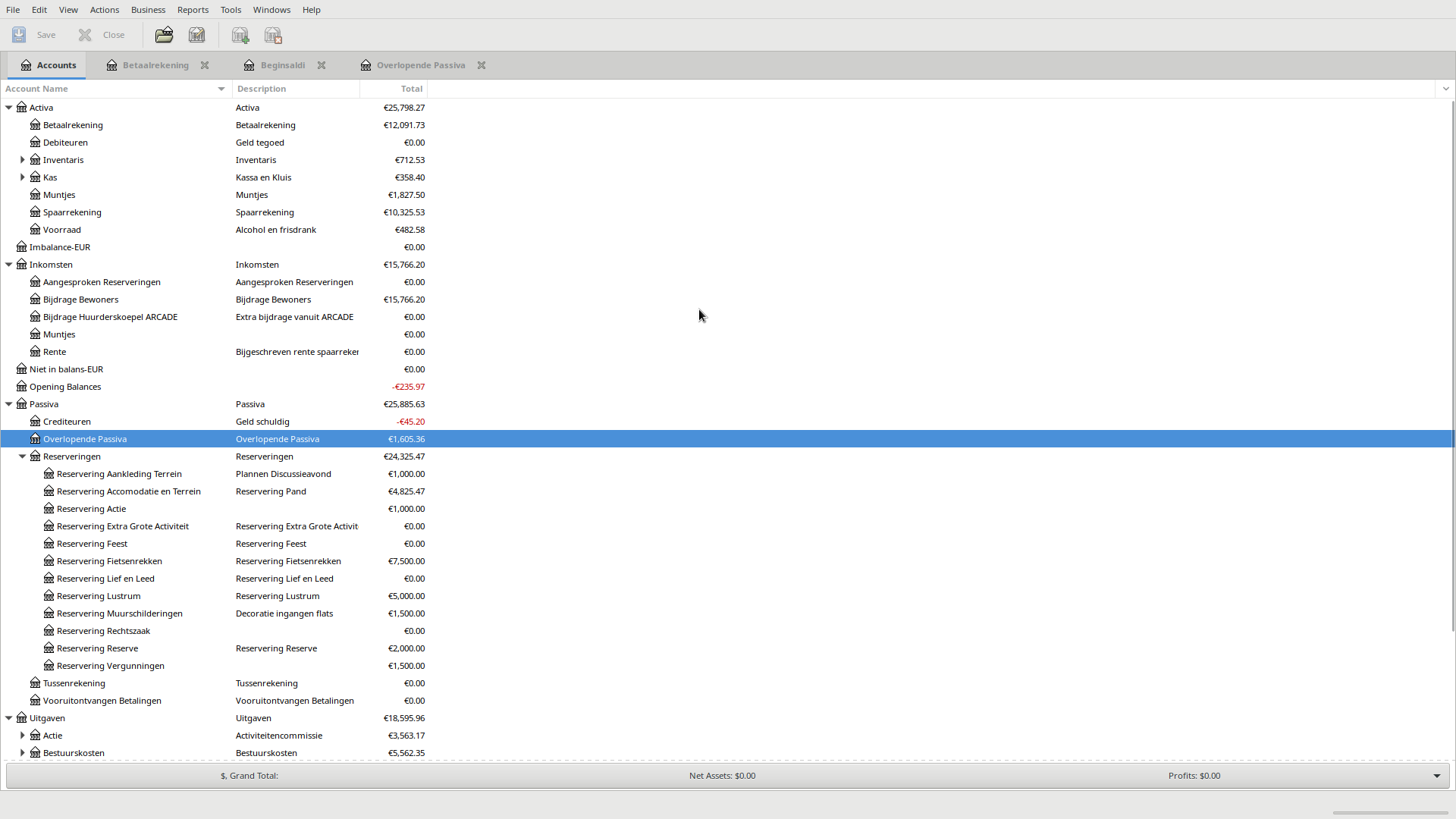Close the Overlopende Passiva tab
Image resolution: width=1456 pixels, height=819 pixels.
[x=482, y=65]
